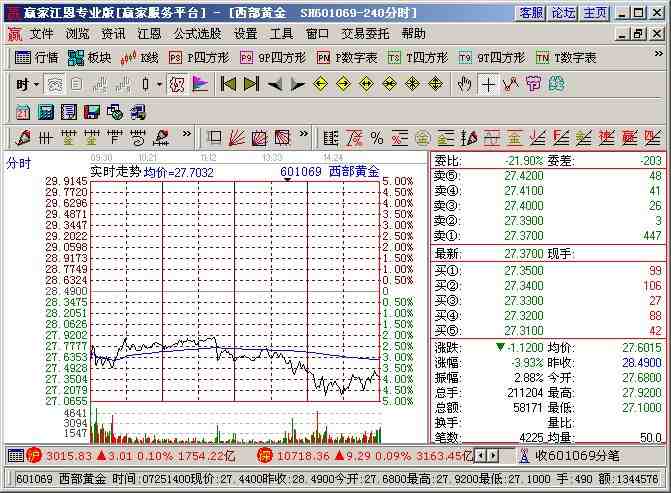The image size is (671, 493).
Task: Open the calendar icon showing 21
Action: (23, 112)
